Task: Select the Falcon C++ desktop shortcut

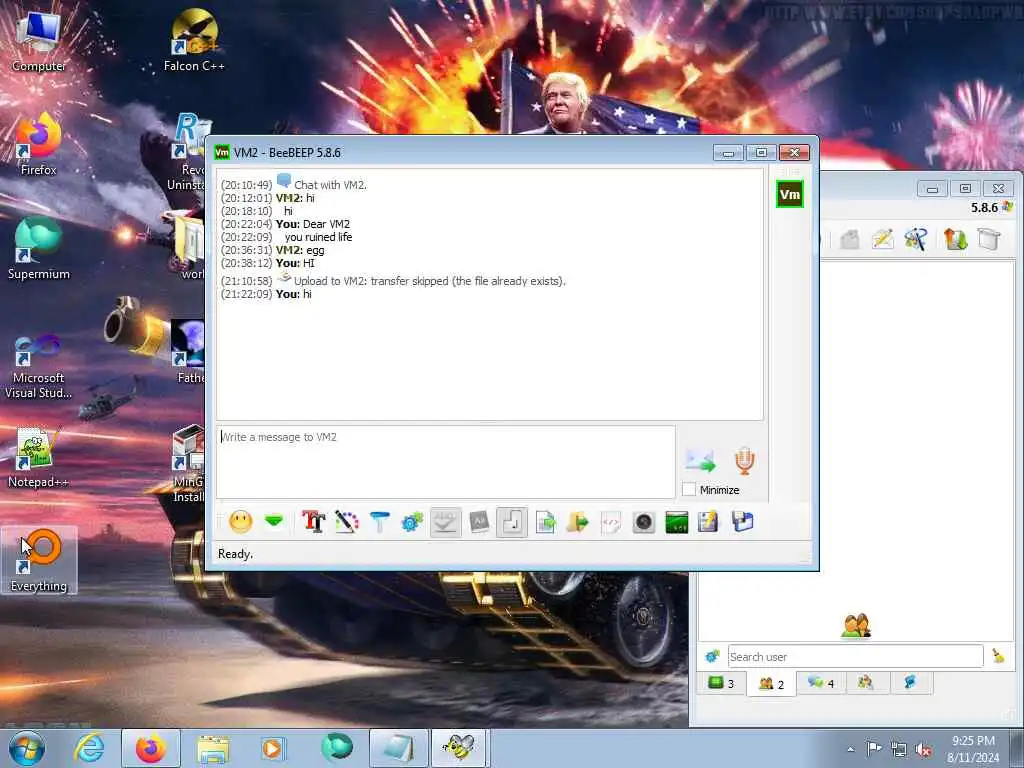Action: click(x=194, y=40)
